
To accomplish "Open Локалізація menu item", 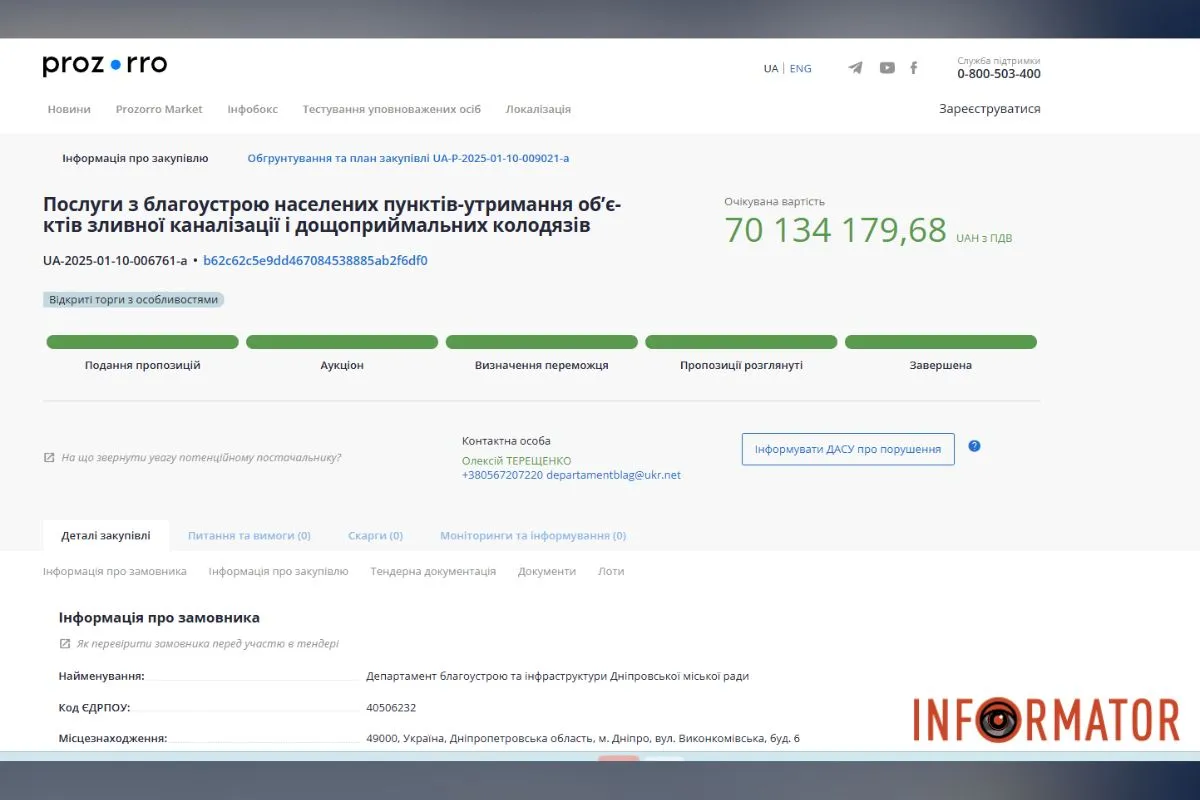I will pos(538,109).
